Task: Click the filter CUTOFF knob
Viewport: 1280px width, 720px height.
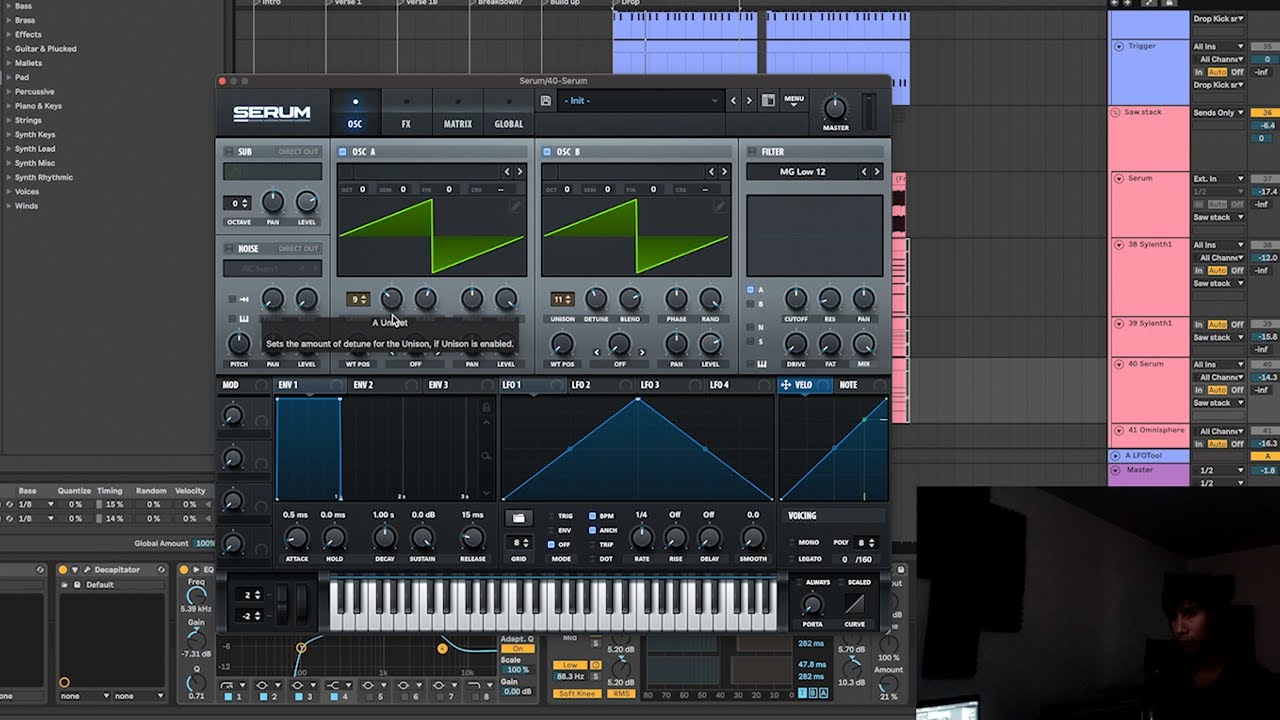Action: pos(795,298)
